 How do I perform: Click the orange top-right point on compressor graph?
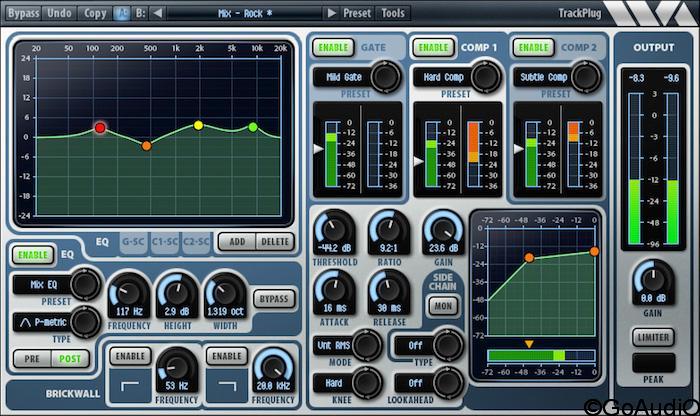coord(594,252)
